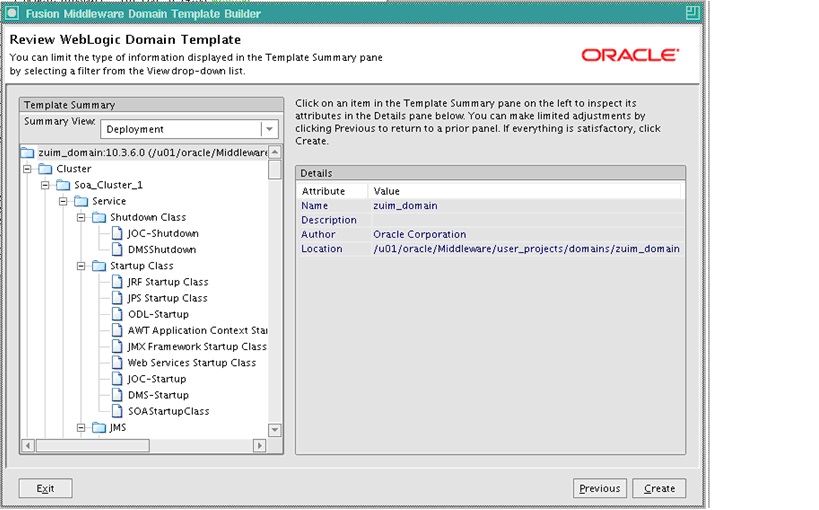Click the AWT Application Context document icon
This screenshot has width=819, height=510.
click(x=118, y=330)
